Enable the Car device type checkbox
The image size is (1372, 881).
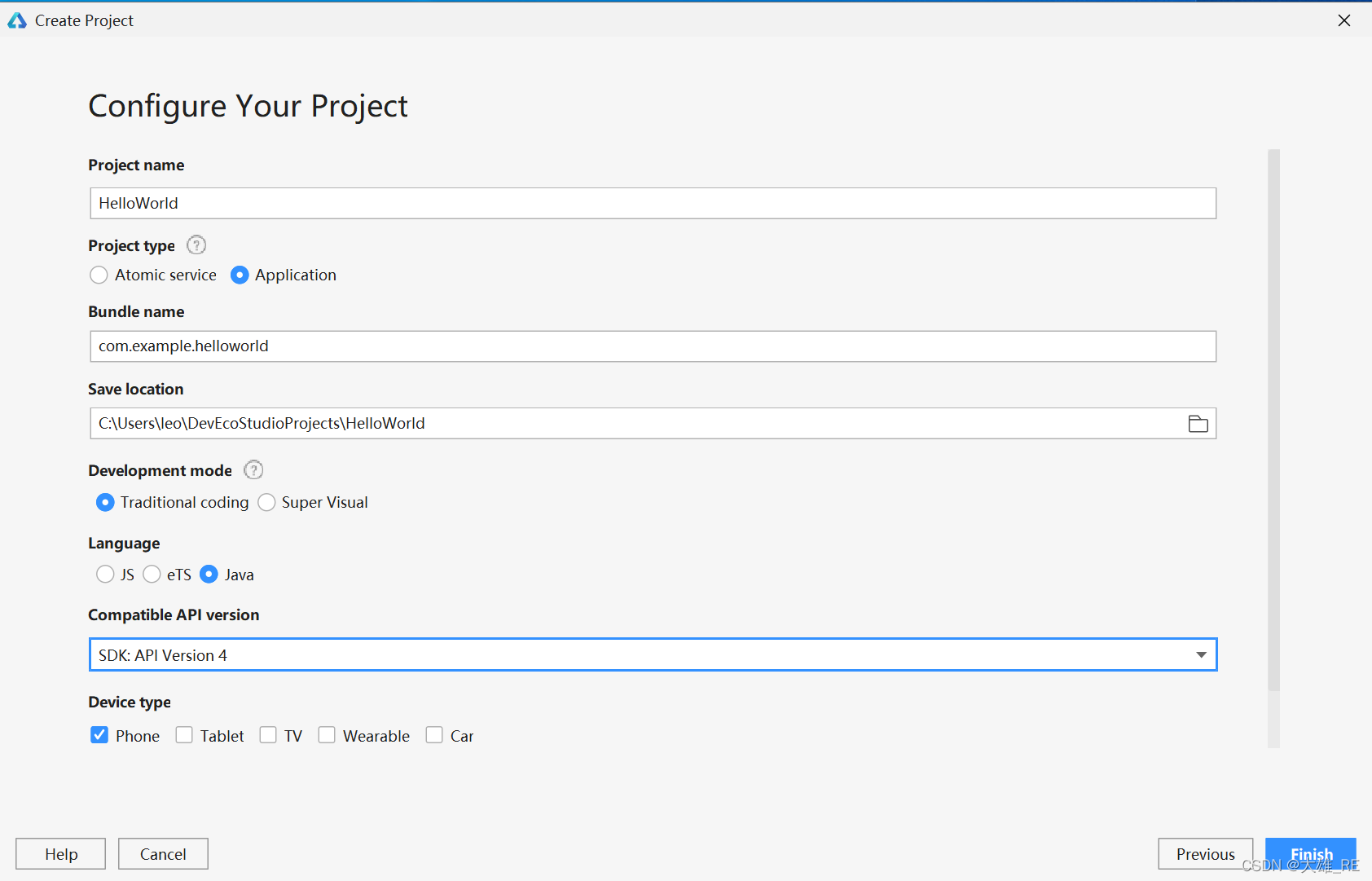[434, 735]
